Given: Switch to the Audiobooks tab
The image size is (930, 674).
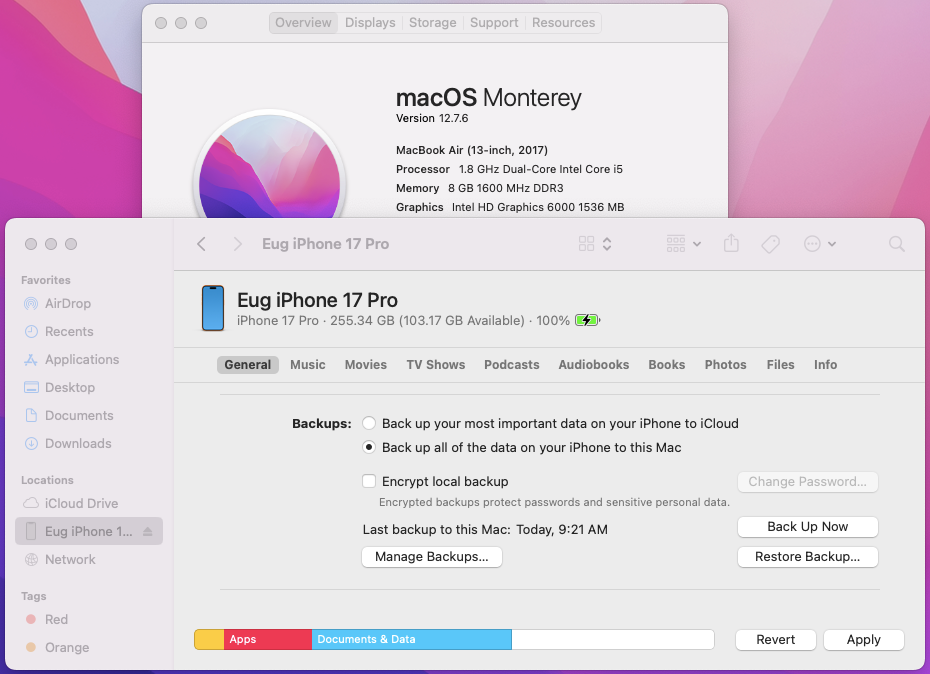Looking at the screenshot, I should tap(594, 365).
